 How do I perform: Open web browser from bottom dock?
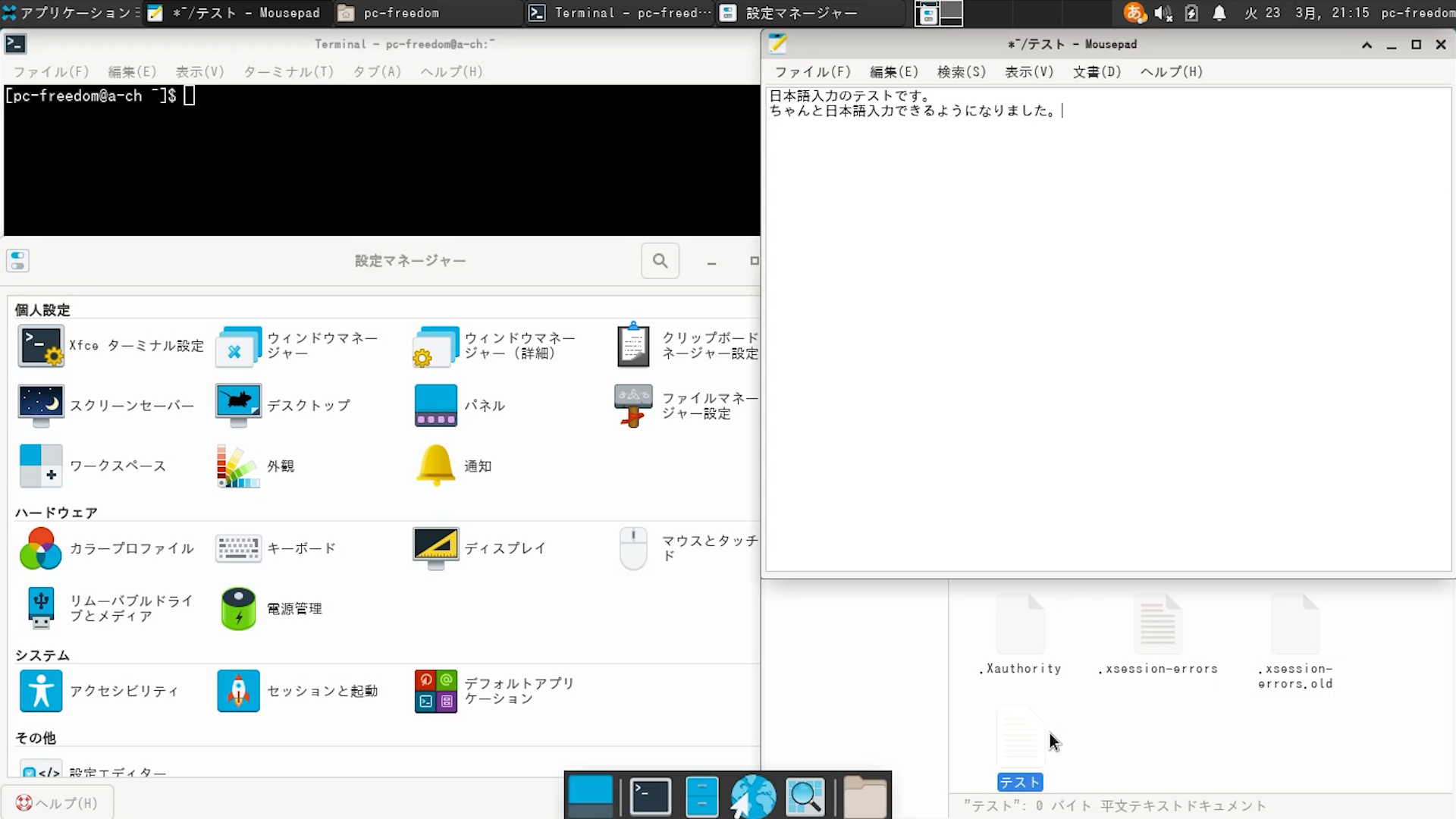coord(752,797)
